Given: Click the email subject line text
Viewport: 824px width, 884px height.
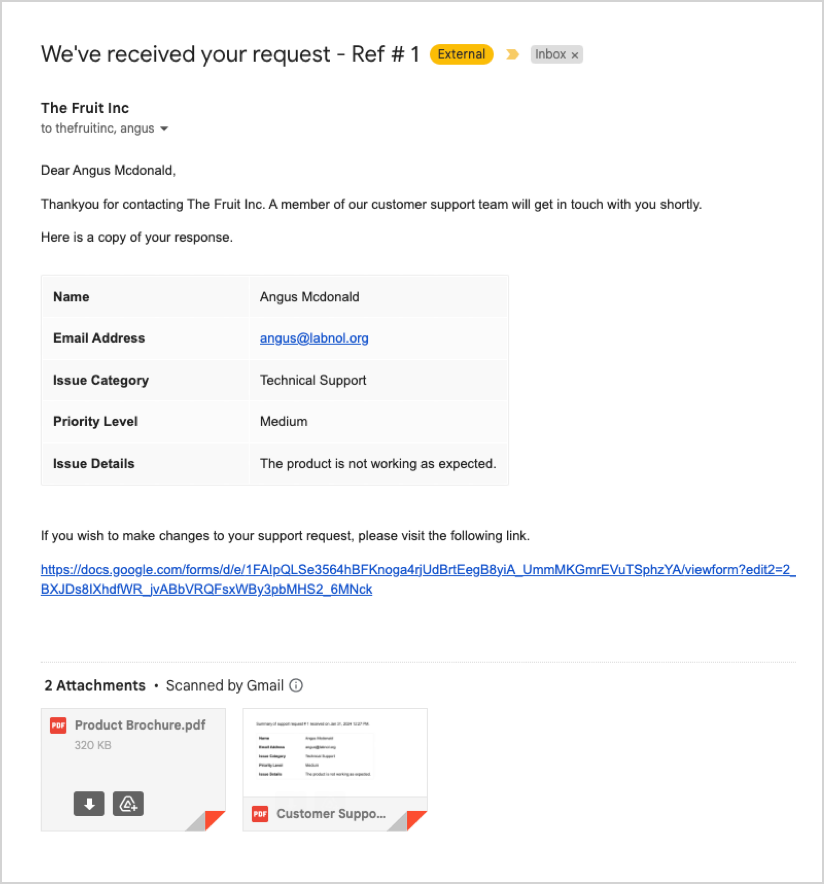Looking at the screenshot, I should tap(230, 54).
